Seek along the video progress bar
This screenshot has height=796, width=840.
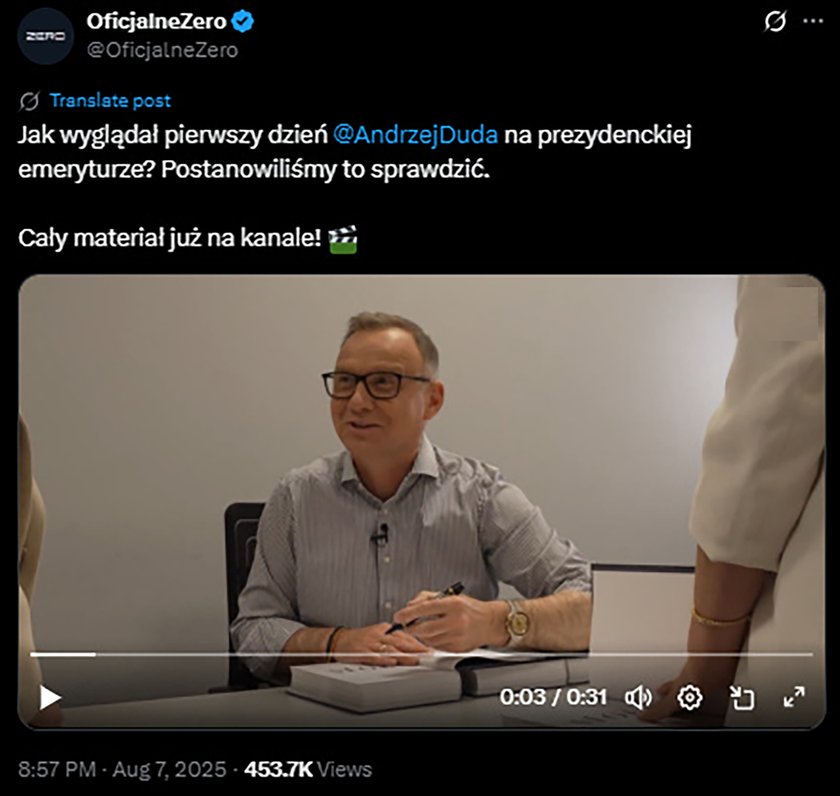(421, 654)
